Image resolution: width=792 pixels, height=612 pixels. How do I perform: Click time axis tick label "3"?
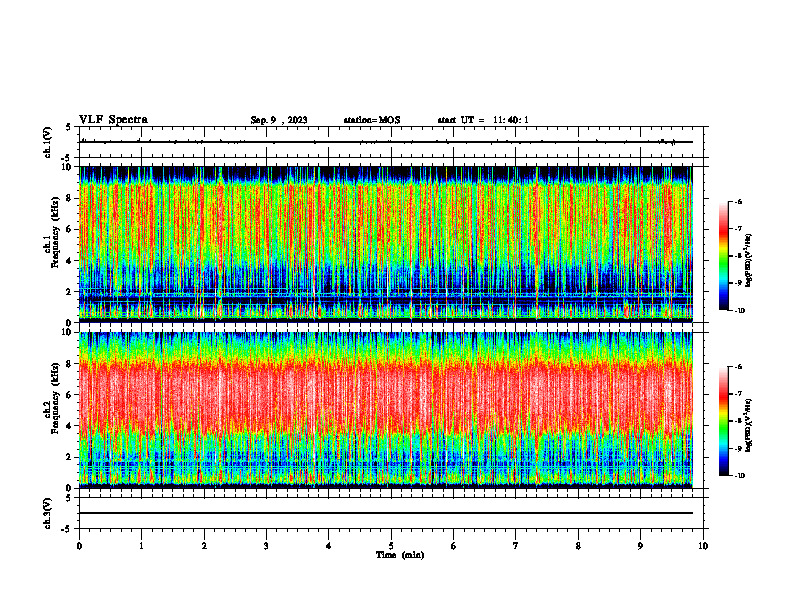(x=266, y=546)
